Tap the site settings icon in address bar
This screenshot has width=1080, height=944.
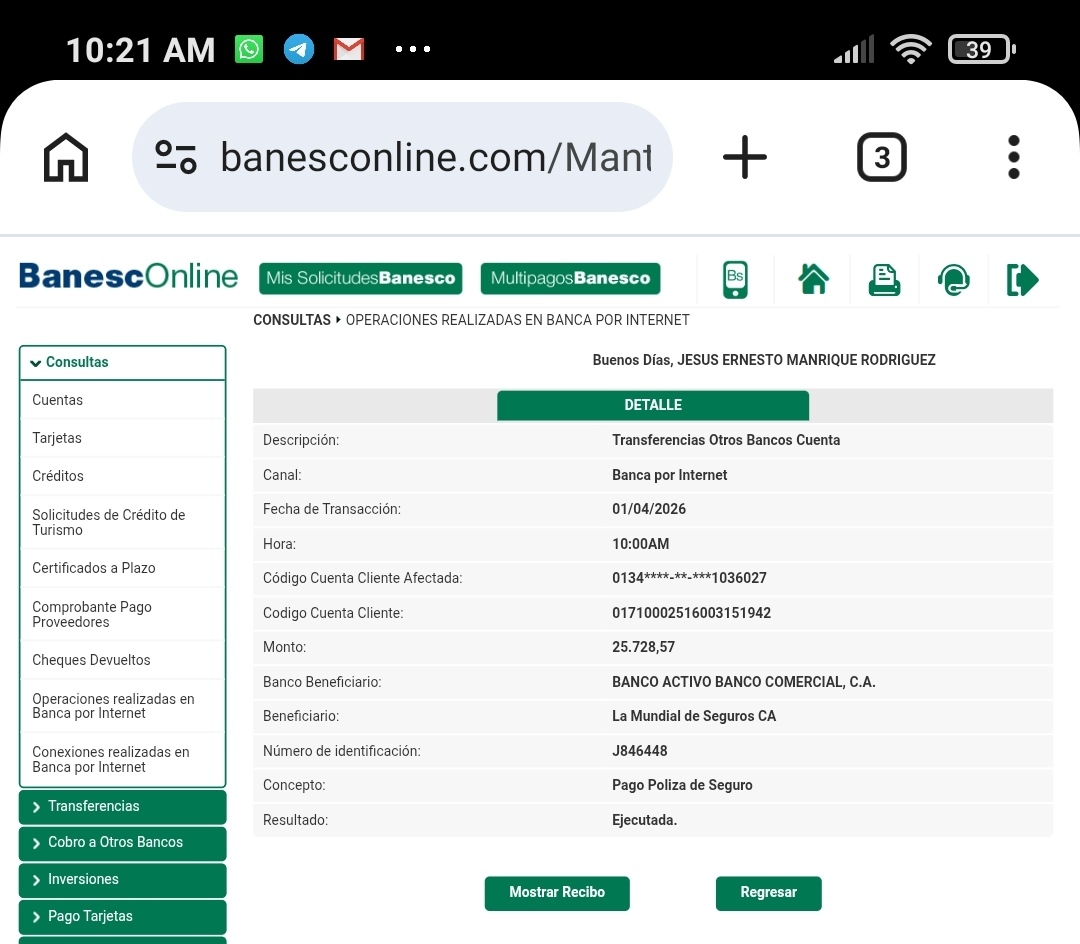(x=176, y=157)
